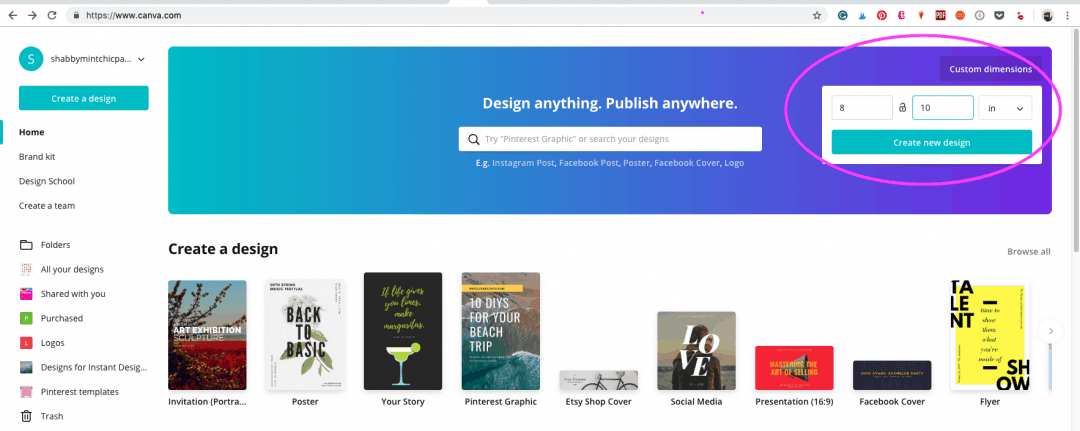Viewport: 1080px width, 431px height.
Task: Open the Folders sidebar item
Action: (55, 244)
